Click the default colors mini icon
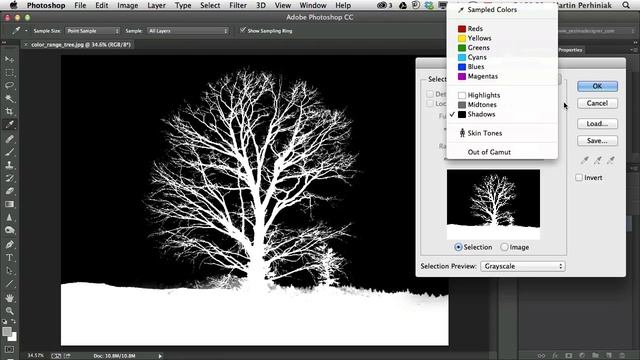Screen dimensions: 640x360 [x=4, y=322]
